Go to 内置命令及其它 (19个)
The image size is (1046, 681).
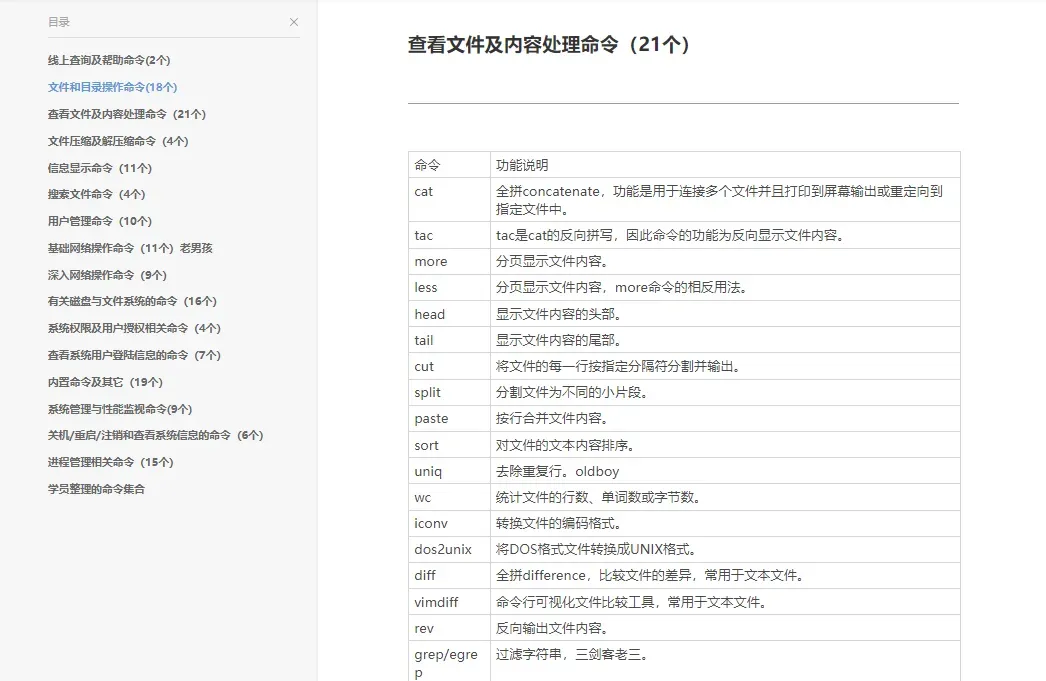click(105, 382)
